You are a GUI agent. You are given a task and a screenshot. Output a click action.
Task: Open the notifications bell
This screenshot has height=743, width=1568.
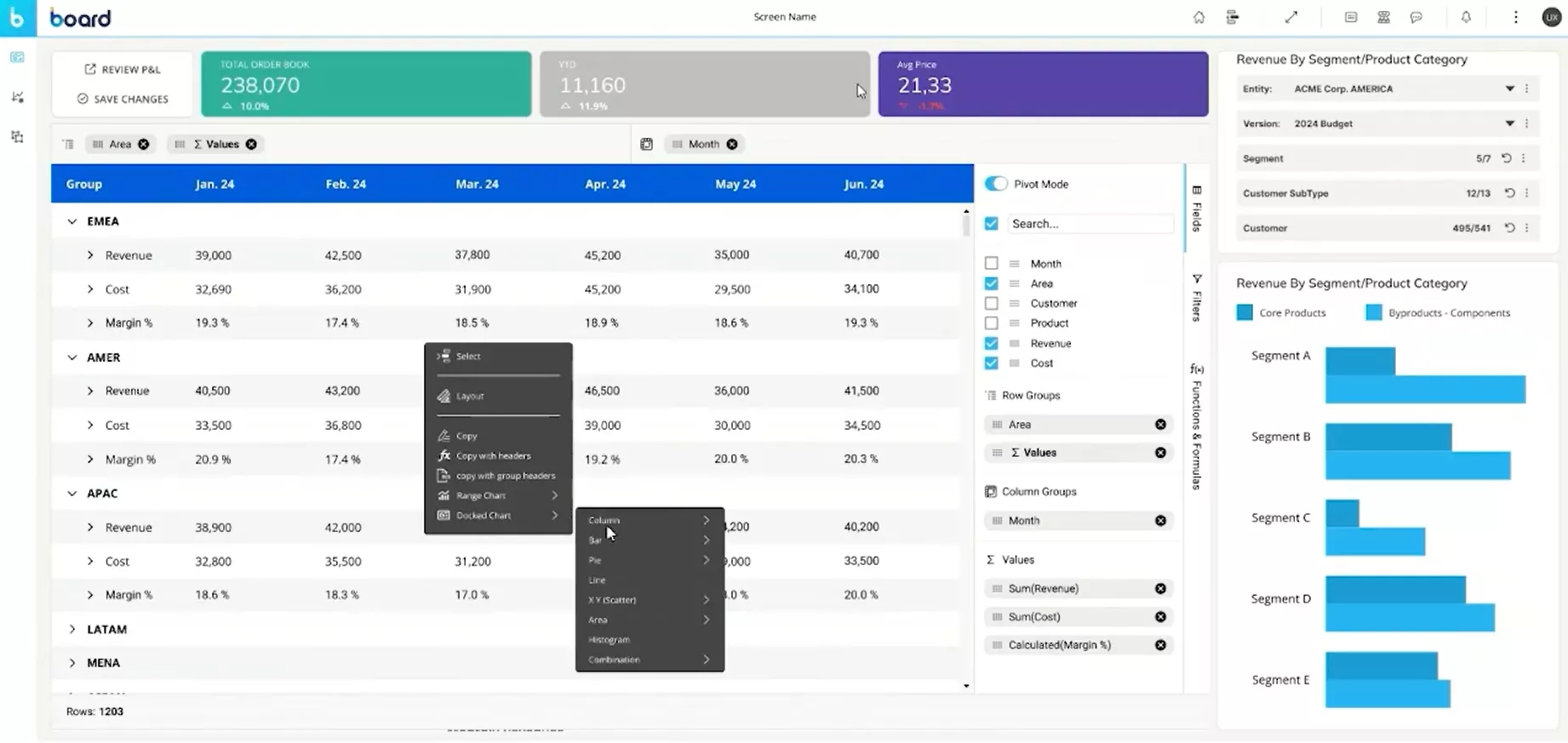1466,17
